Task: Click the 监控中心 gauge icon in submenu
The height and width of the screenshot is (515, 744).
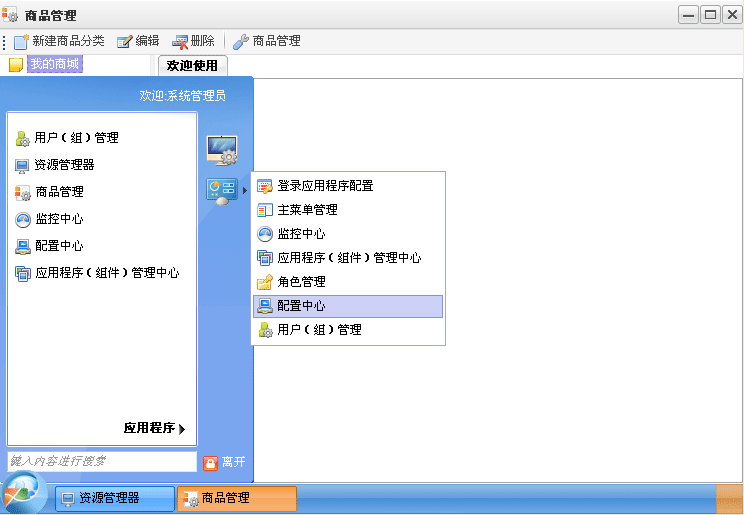Action: point(265,234)
